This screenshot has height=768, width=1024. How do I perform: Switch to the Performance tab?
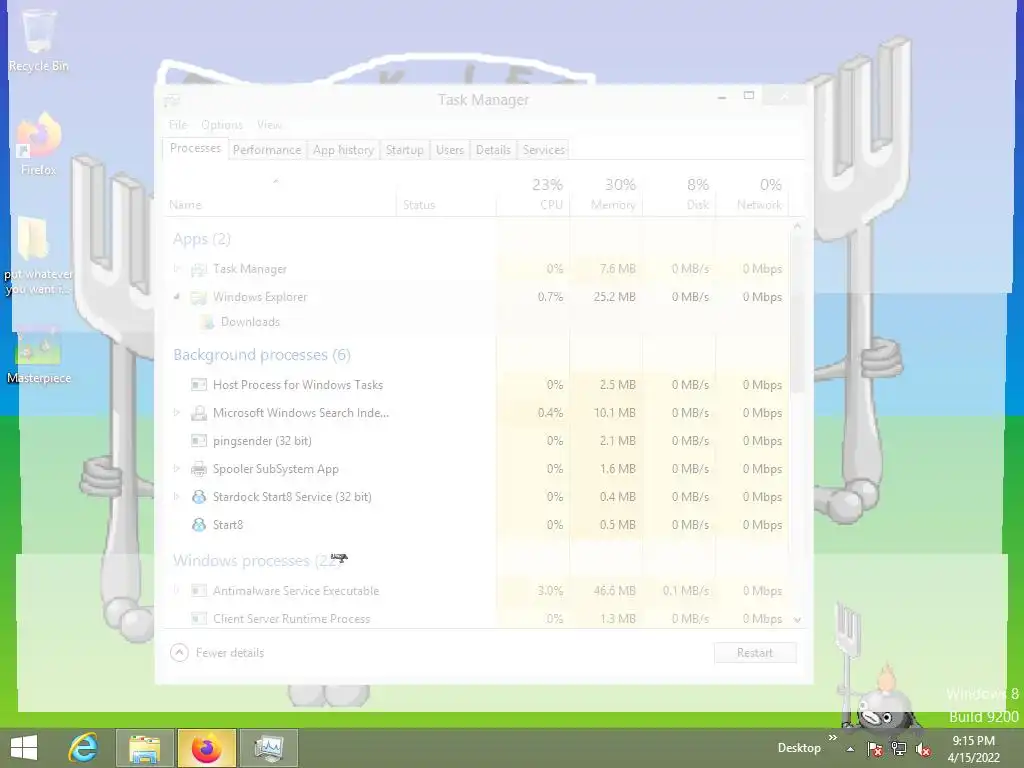pyautogui.click(x=267, y=150)
